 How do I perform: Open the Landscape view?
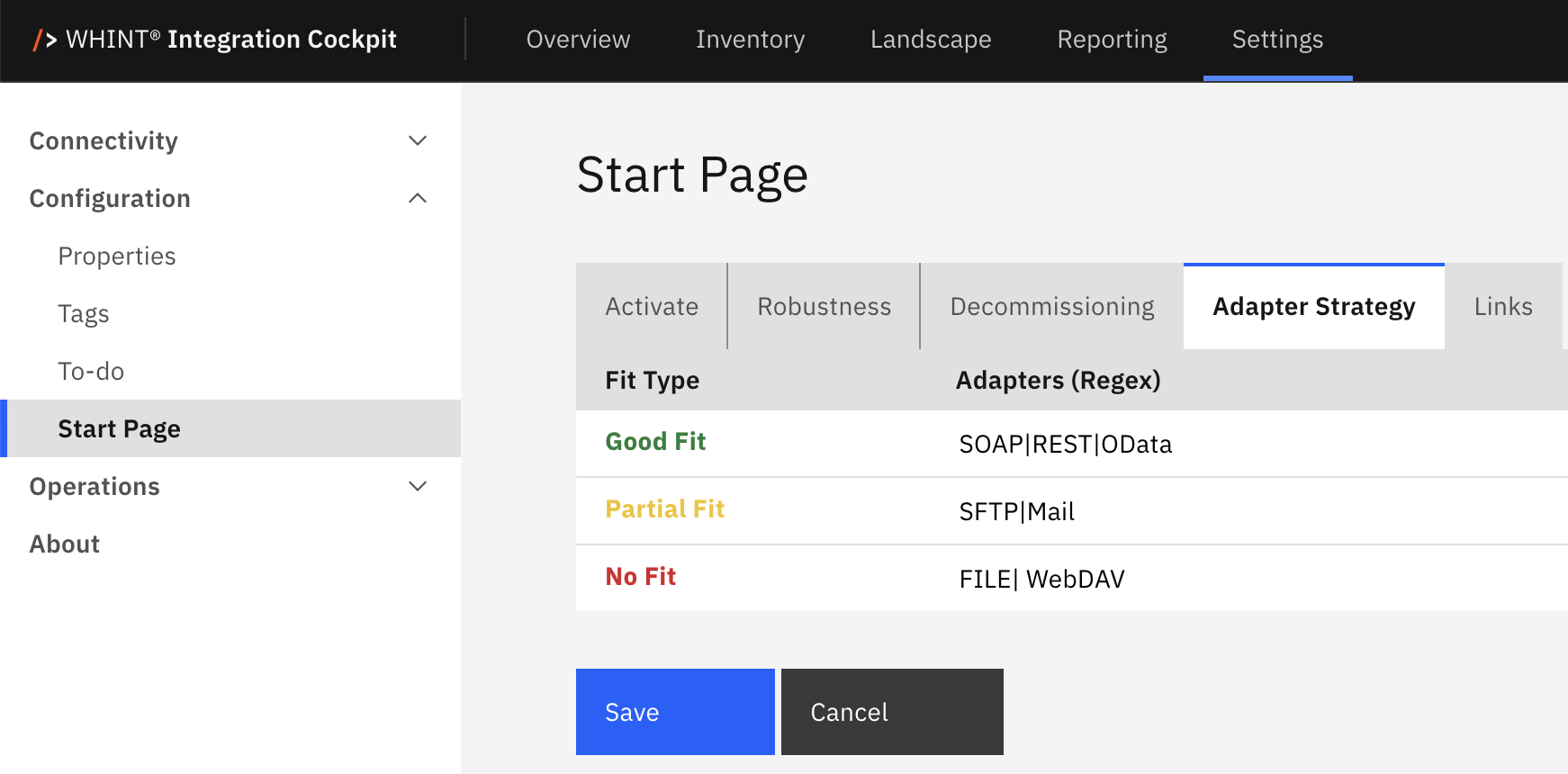click(x=931, y=40)
